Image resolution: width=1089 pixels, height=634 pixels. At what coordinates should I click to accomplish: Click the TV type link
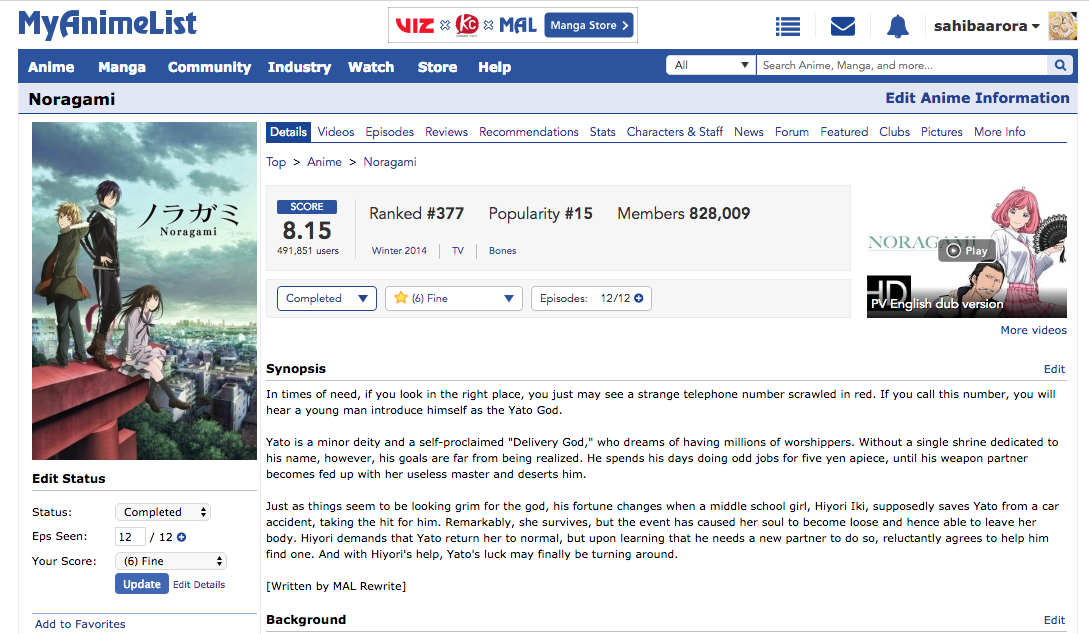tap(458, 251)
